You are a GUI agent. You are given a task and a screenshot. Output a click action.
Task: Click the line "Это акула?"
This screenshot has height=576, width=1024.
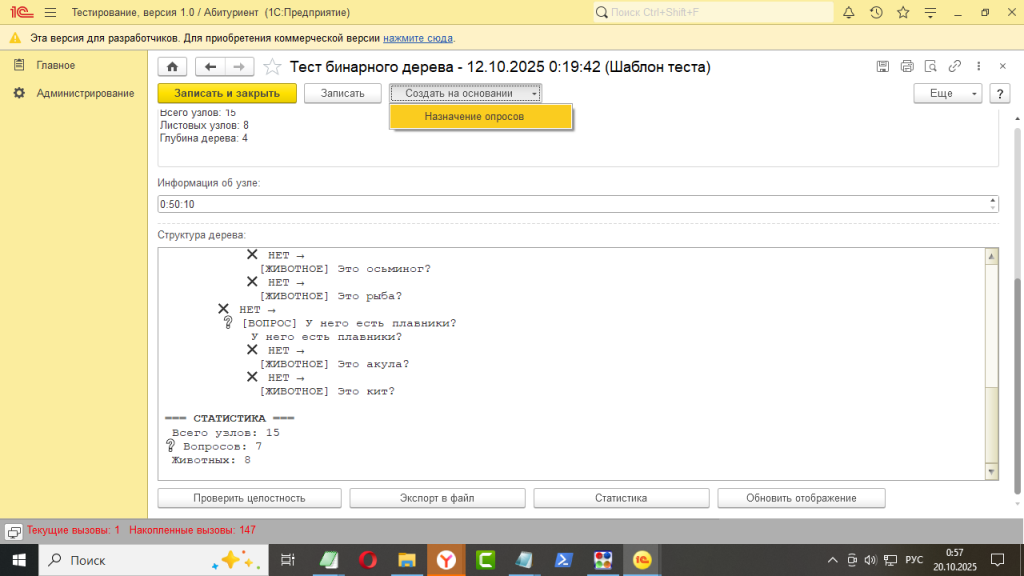click(x=373, y=364)
